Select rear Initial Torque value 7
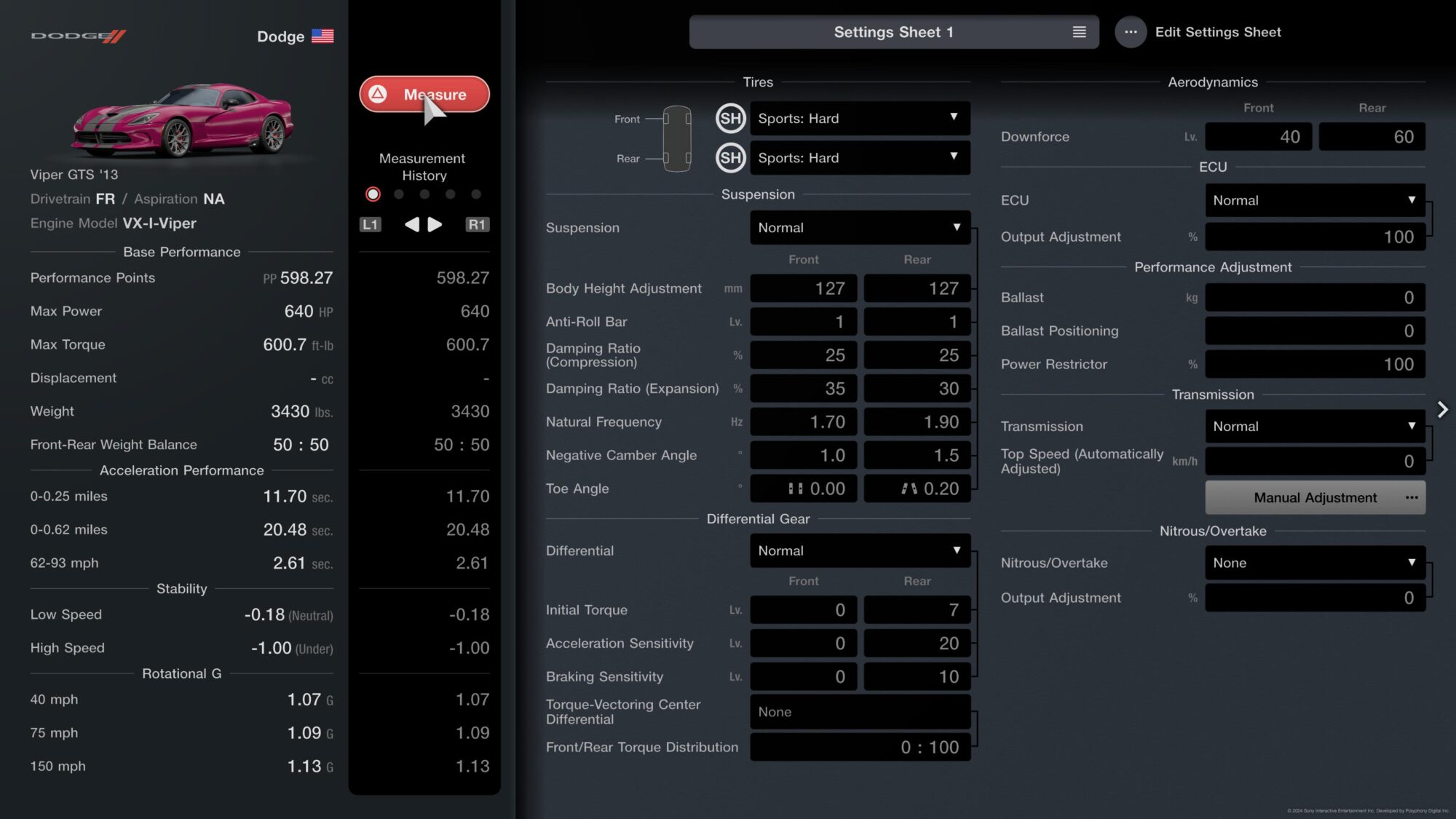Screen dimensions: 1456x819 [x=917, y=610]
